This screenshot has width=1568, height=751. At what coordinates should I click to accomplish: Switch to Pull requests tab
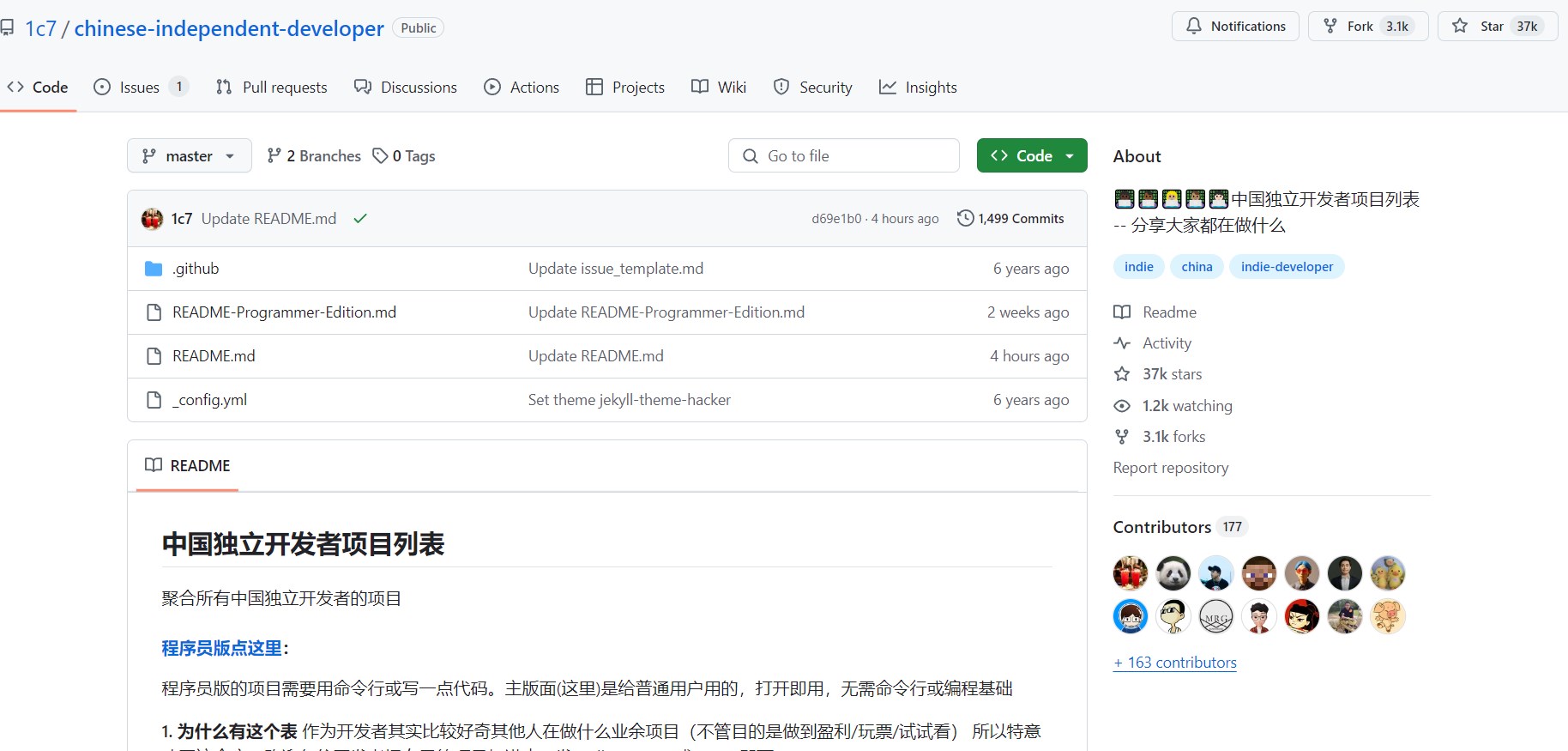pyautogui.click(x=271, y=87)
